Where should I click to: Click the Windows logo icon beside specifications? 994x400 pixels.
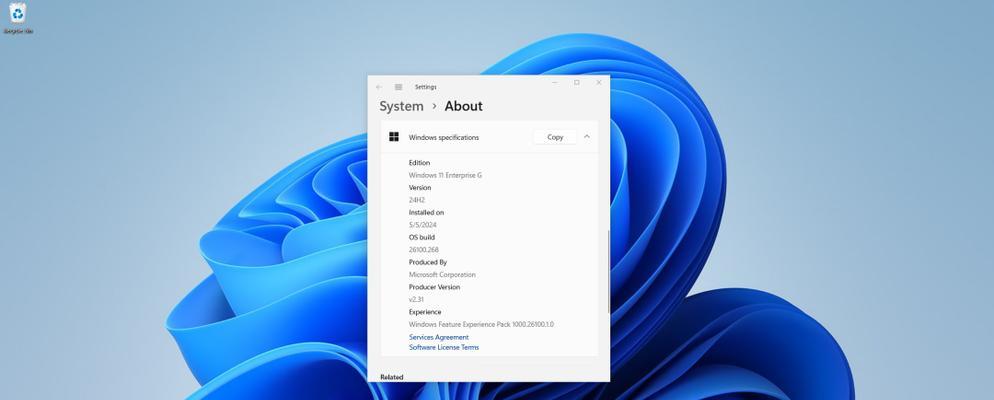(394, 137)
